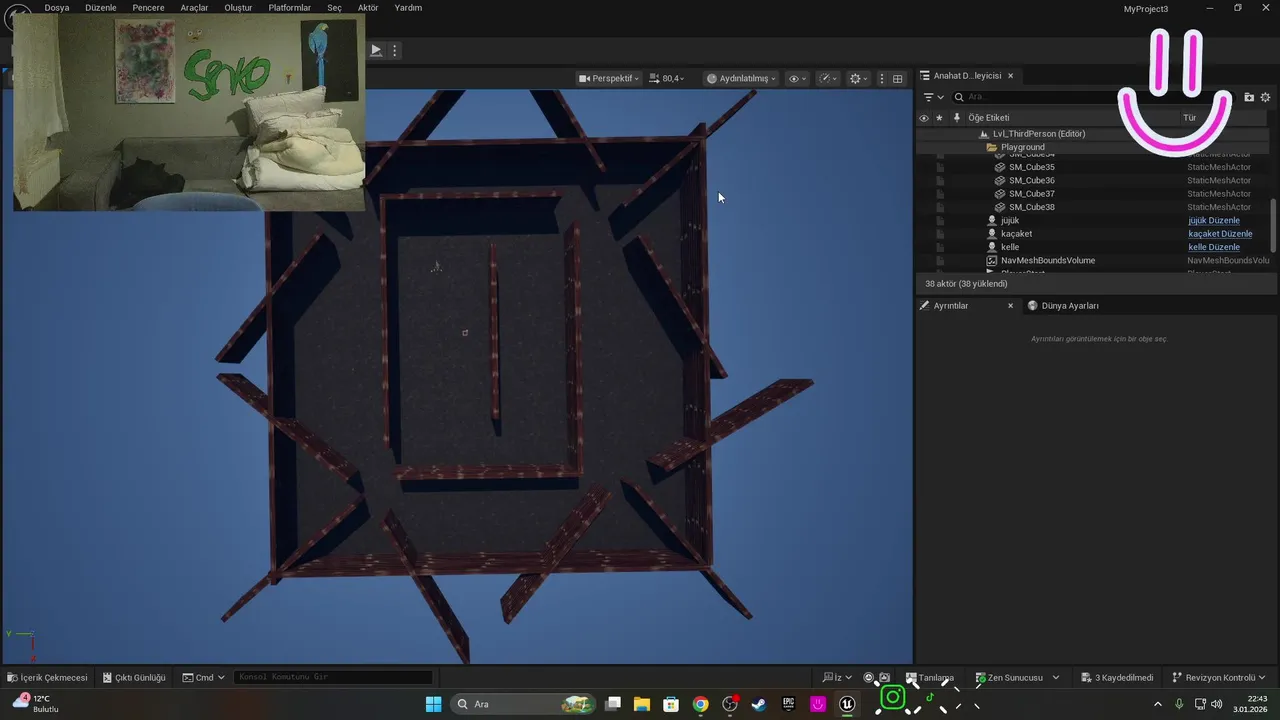Click pin column header in outliner
The height and width of the screenshot is (720, 1280).
[956, 118]
